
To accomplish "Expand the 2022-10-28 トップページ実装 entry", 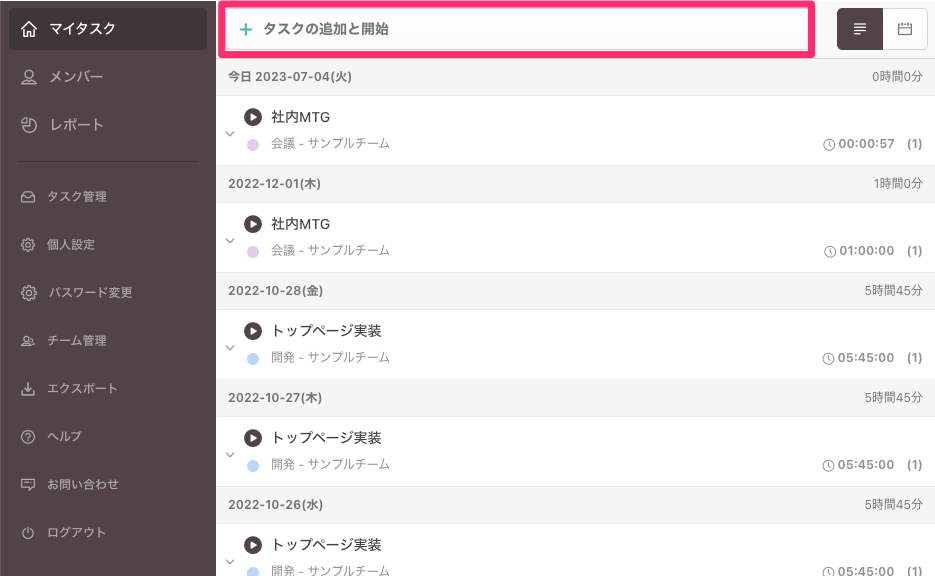I will 230,347.
